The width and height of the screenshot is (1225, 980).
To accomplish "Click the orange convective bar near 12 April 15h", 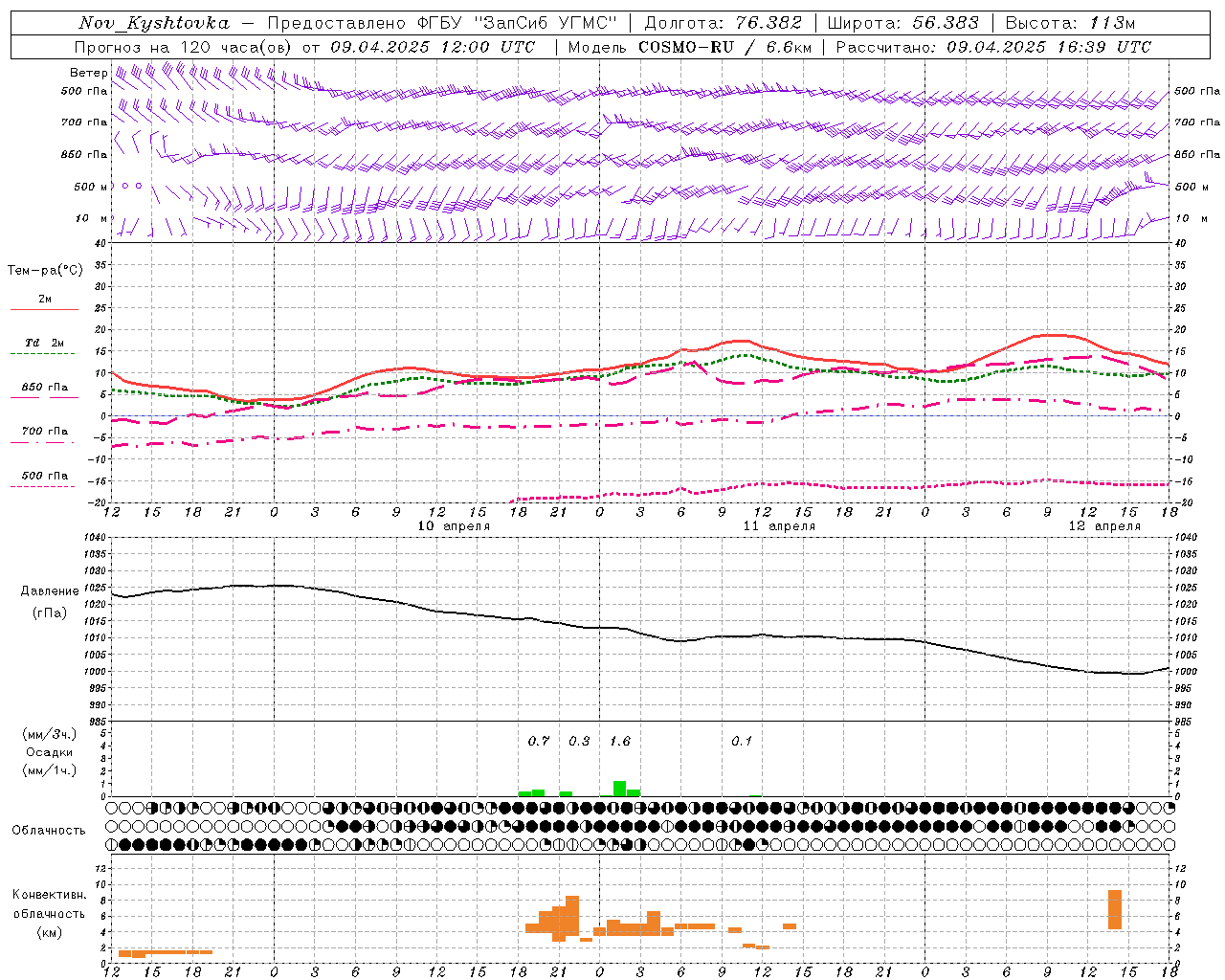I will [1115, 909].
